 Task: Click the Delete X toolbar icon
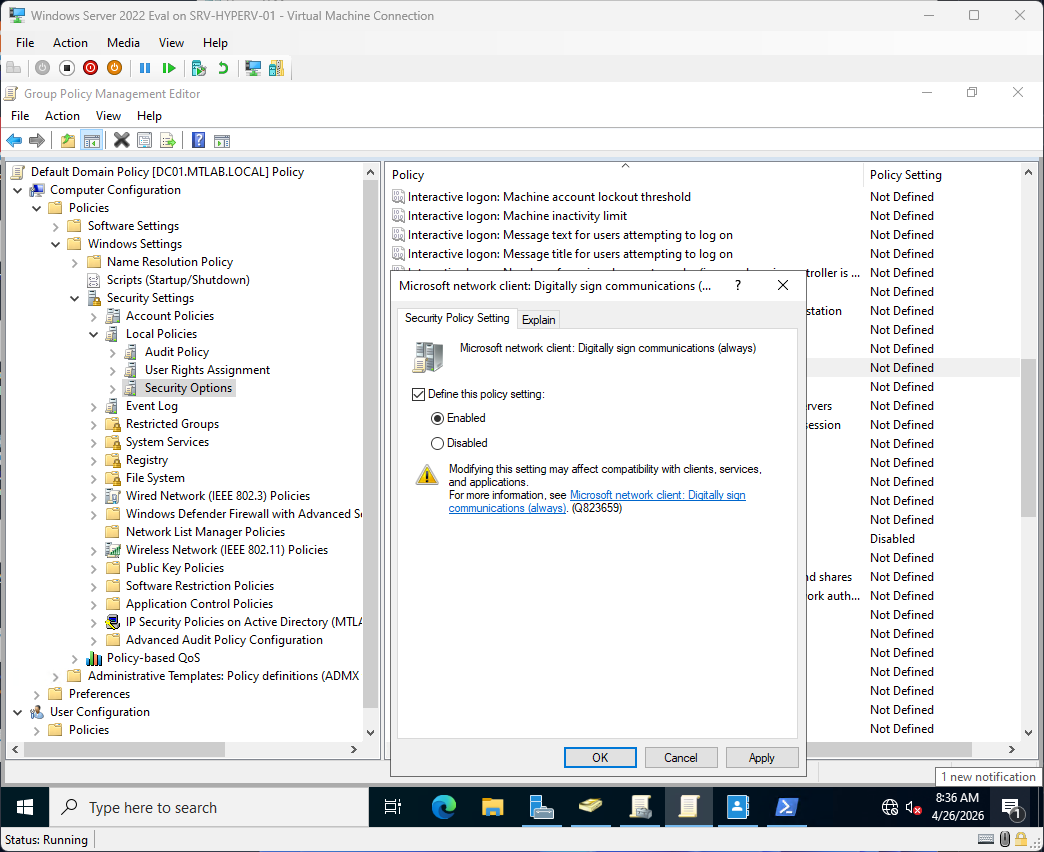[121, 140]
